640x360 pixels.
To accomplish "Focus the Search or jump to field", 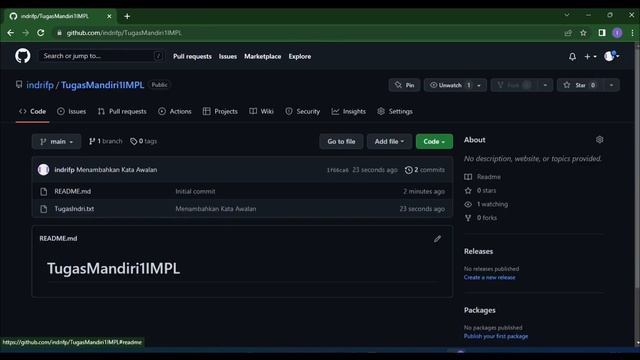I will pos(101,56).
